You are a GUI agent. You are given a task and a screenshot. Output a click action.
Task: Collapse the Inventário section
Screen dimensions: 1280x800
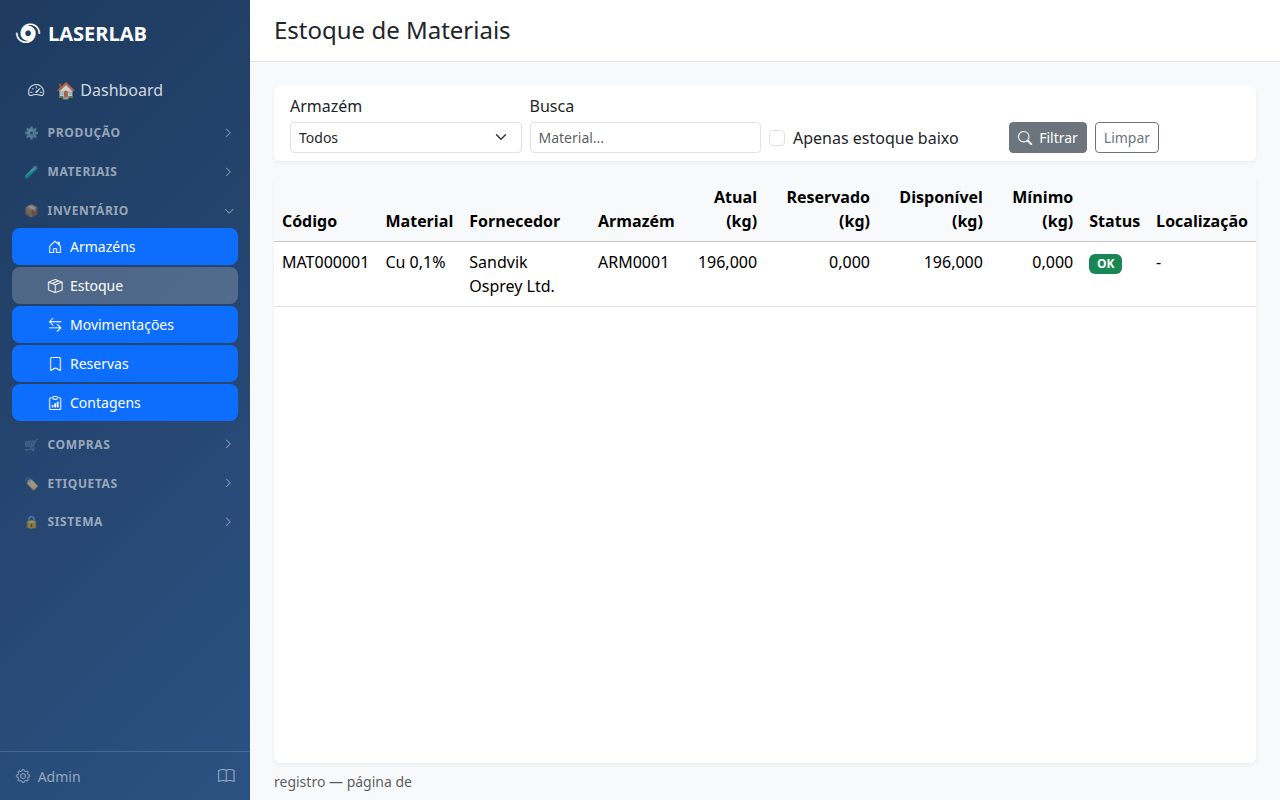[125, 211]
